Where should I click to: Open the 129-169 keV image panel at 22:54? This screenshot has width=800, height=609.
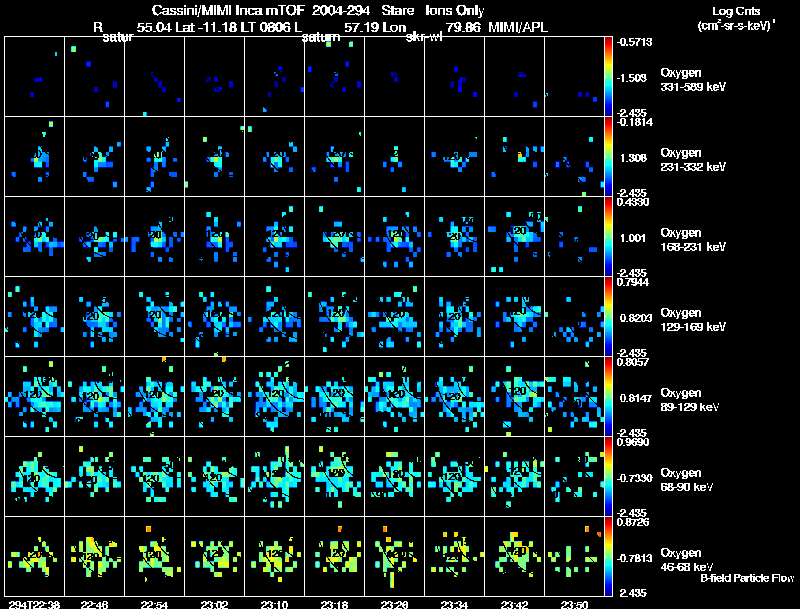(155, 317)
